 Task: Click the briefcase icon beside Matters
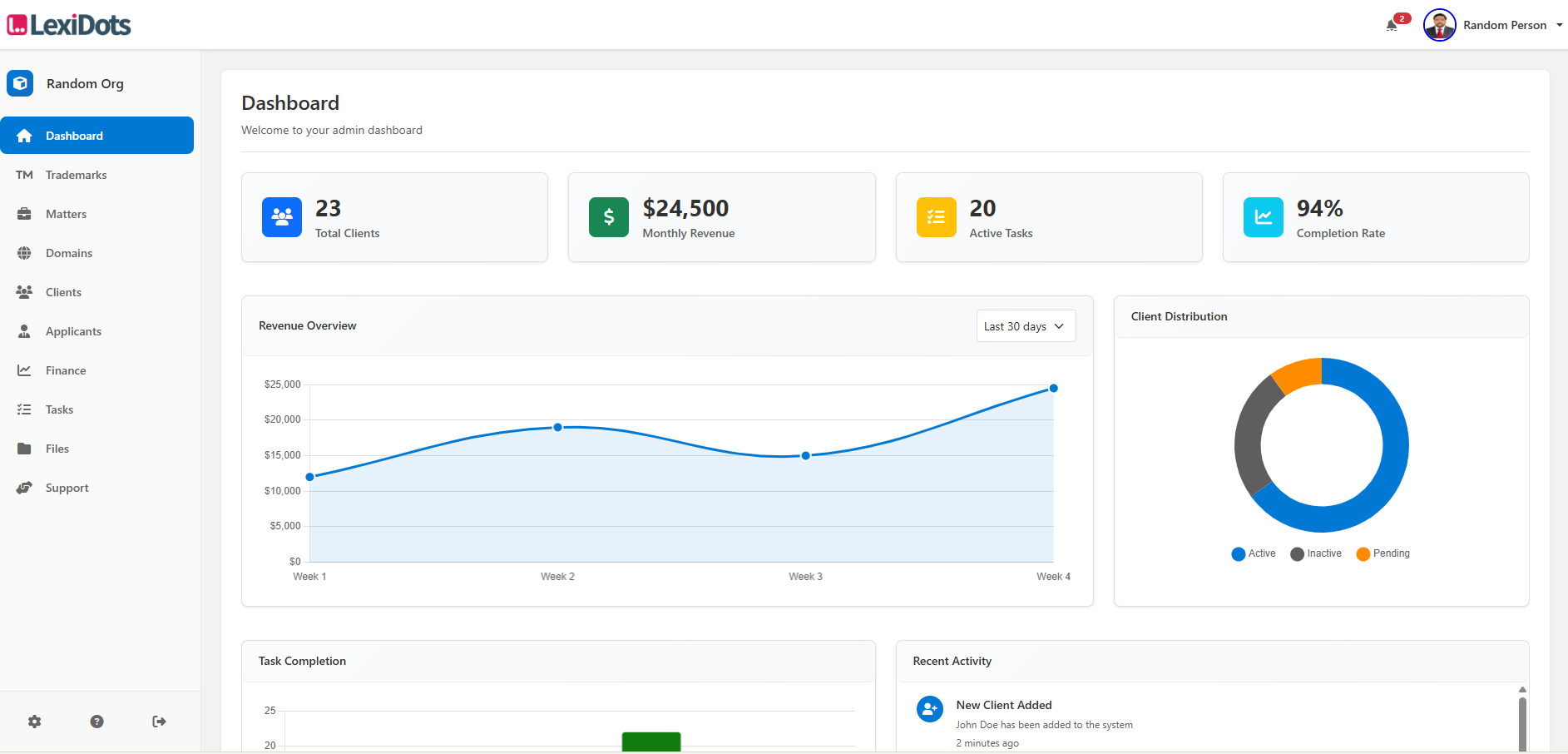(24, 214)
